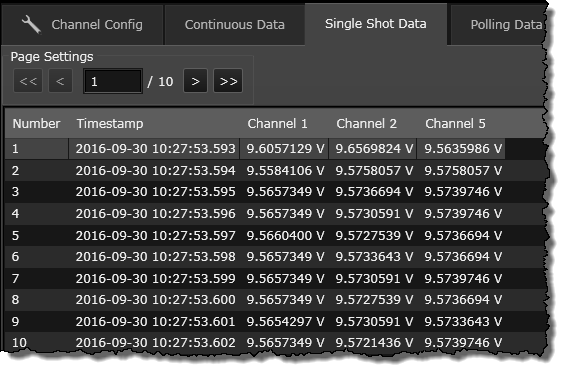The image size is (565, 372).
Task: Click the wrench icon on Channel Config
Action: click(31, 25)
